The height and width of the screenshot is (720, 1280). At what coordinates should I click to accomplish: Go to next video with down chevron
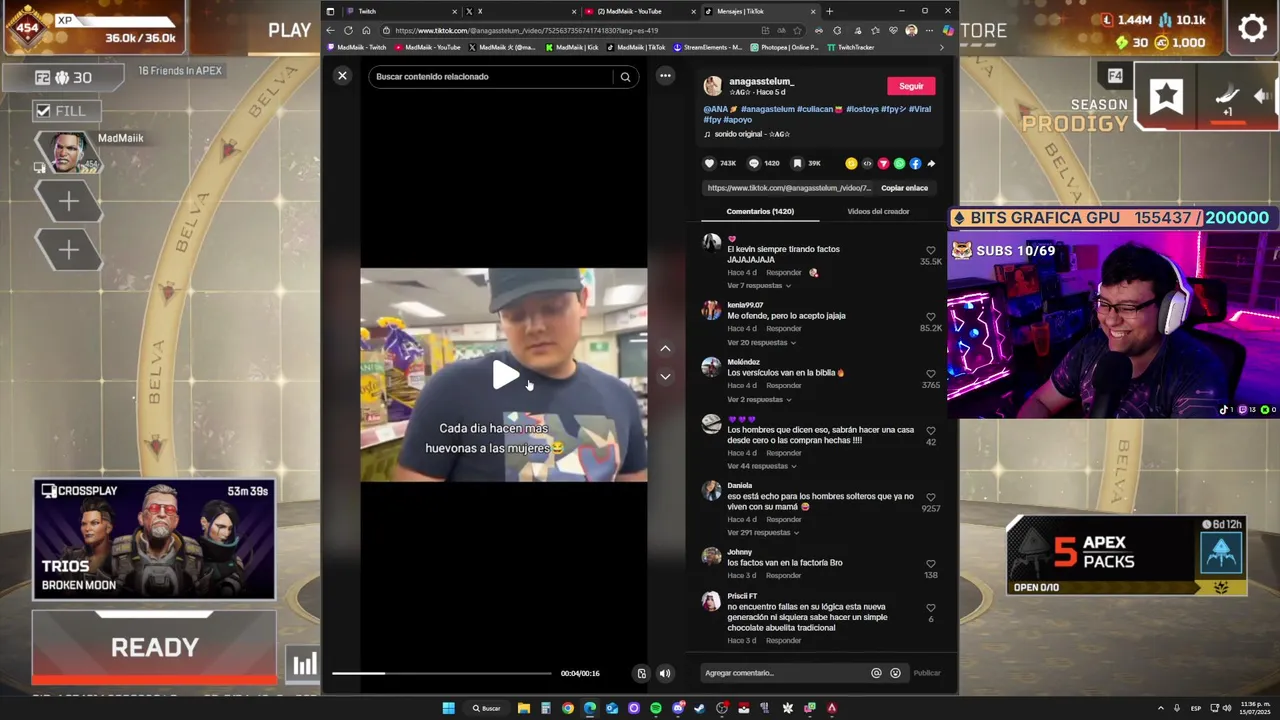click(x=665, y=376)
